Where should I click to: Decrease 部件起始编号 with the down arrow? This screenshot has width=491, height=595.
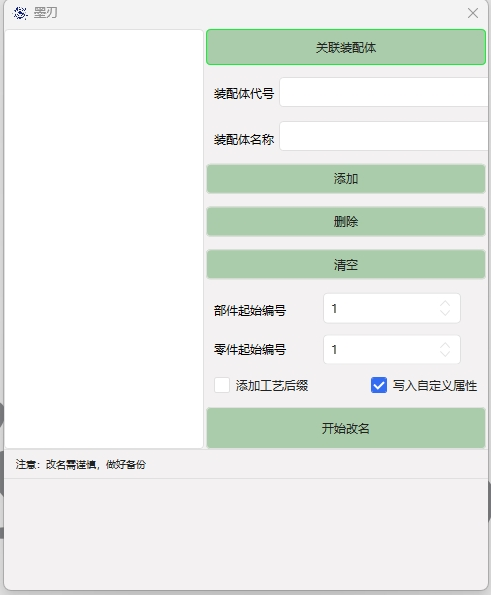[x=445, y=312]
